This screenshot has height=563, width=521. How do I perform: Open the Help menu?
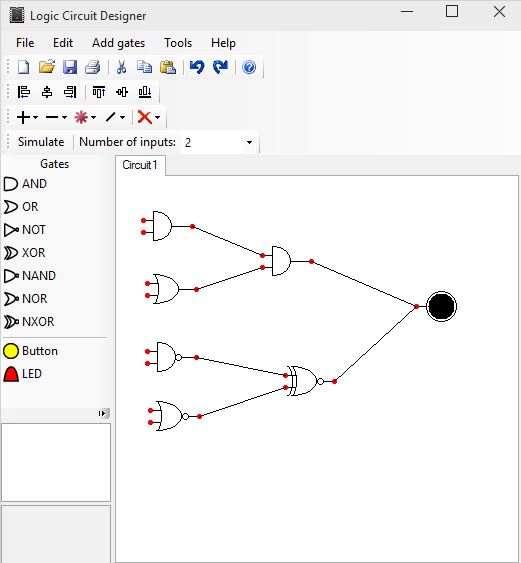pyautogui.click(x=223, y=43)
